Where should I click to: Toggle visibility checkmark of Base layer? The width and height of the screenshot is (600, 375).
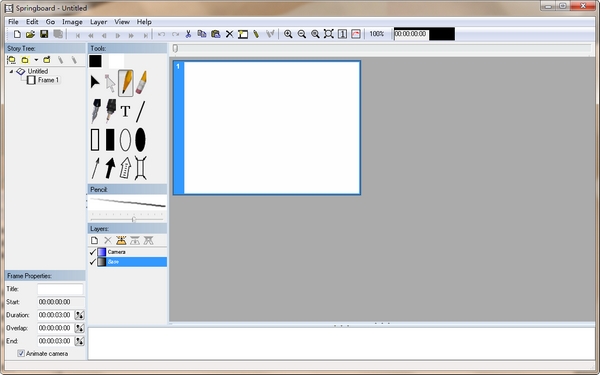pyautogui.click(x=92, y=262)
